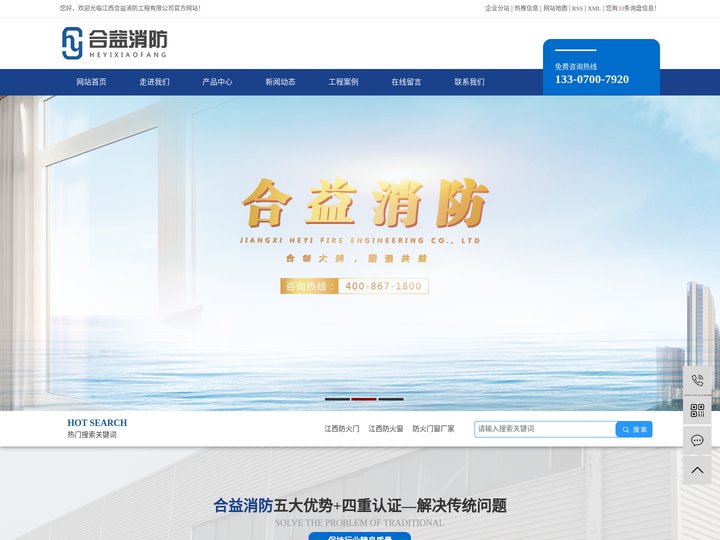Open 新闻动态 menu item
This screenshot has width=720, height=540.
(280, 82)
